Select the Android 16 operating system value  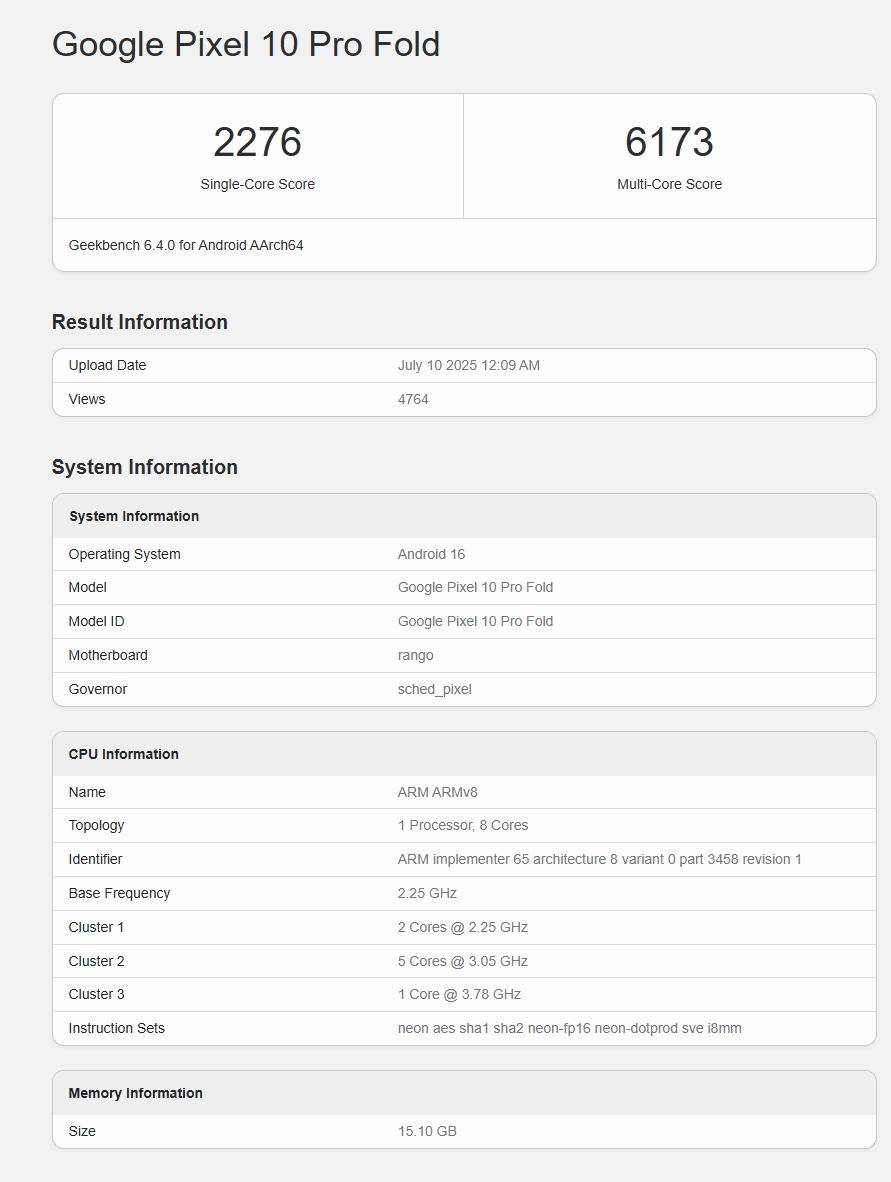(431, 554)
